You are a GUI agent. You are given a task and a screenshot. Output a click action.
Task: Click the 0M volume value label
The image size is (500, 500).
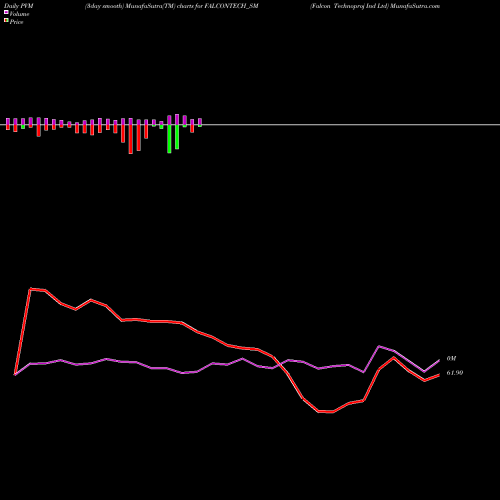click(x=451, y=358)
